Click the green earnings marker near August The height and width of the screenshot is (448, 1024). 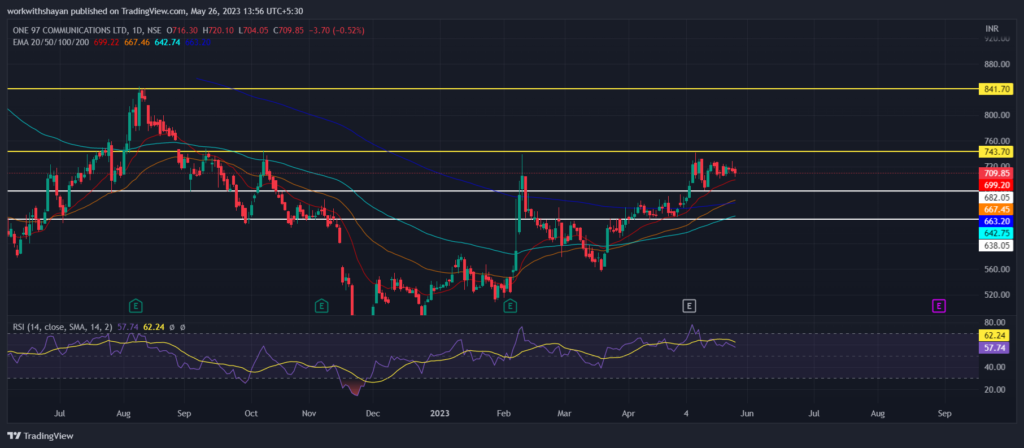pyautogui.click(x=135, y=303)
